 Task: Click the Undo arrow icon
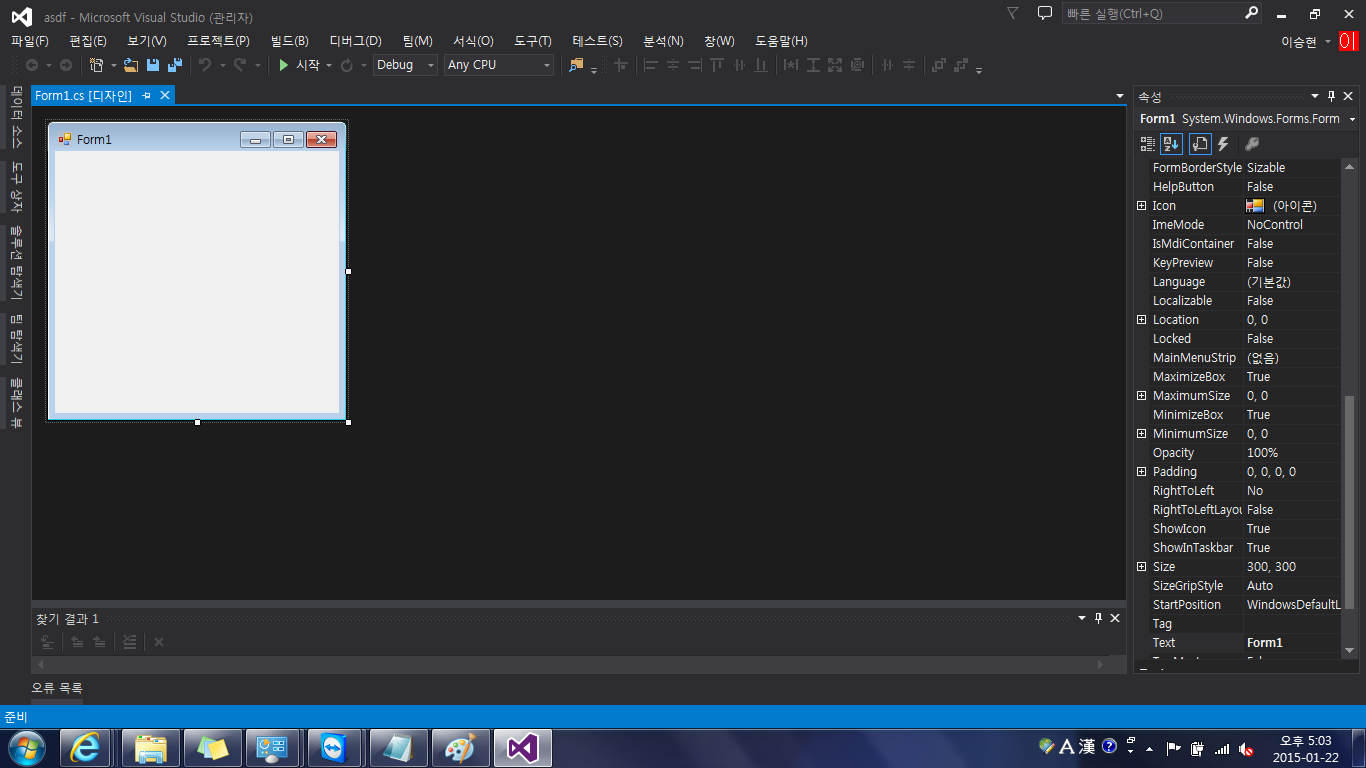coord(205,65)
